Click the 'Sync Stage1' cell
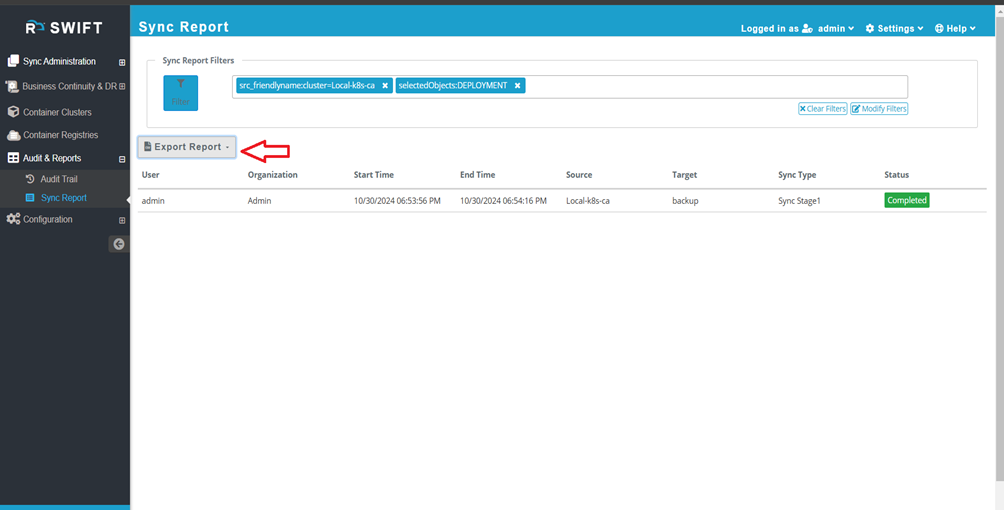The width and height of the screenshot is (1004, 510). [x=799, y=201]
